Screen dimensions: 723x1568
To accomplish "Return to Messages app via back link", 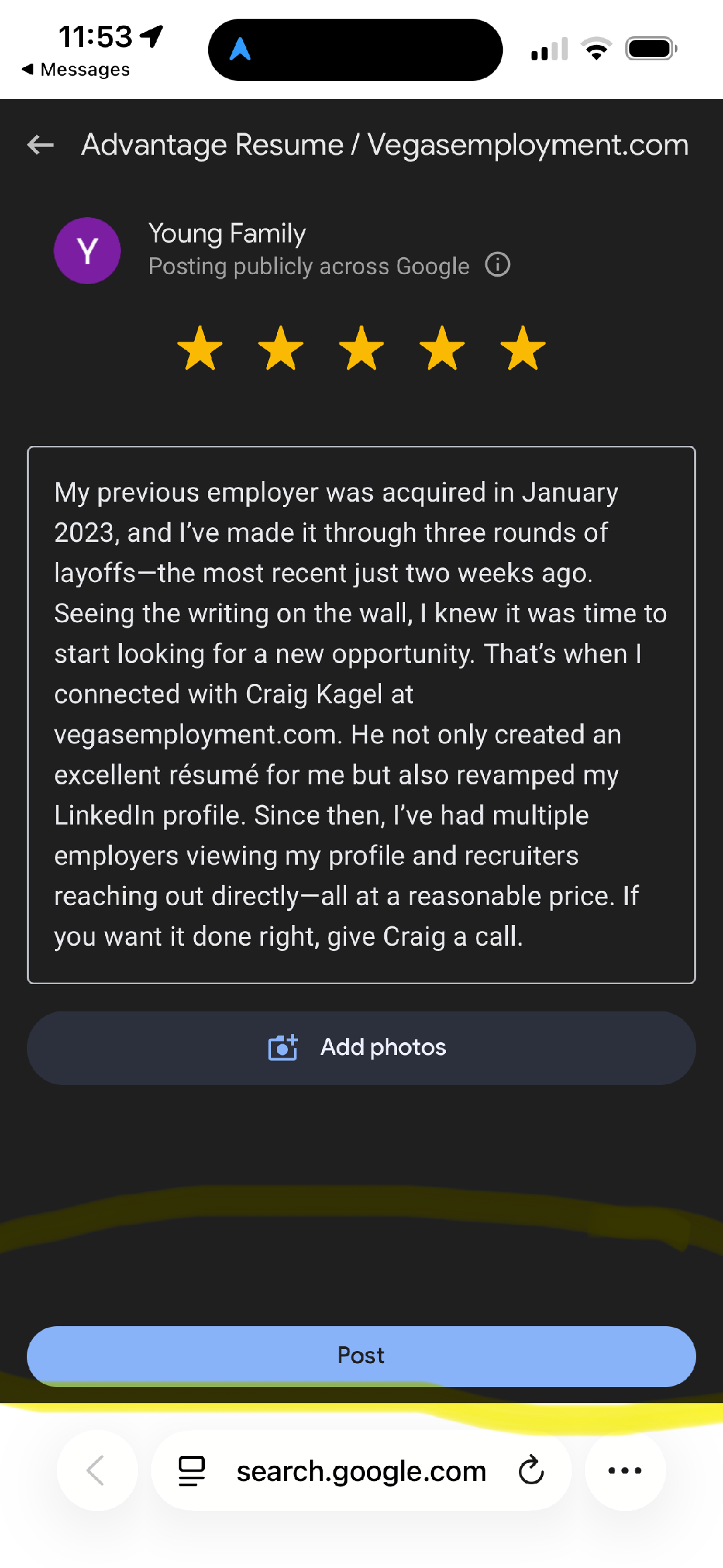I will [76, 70].
